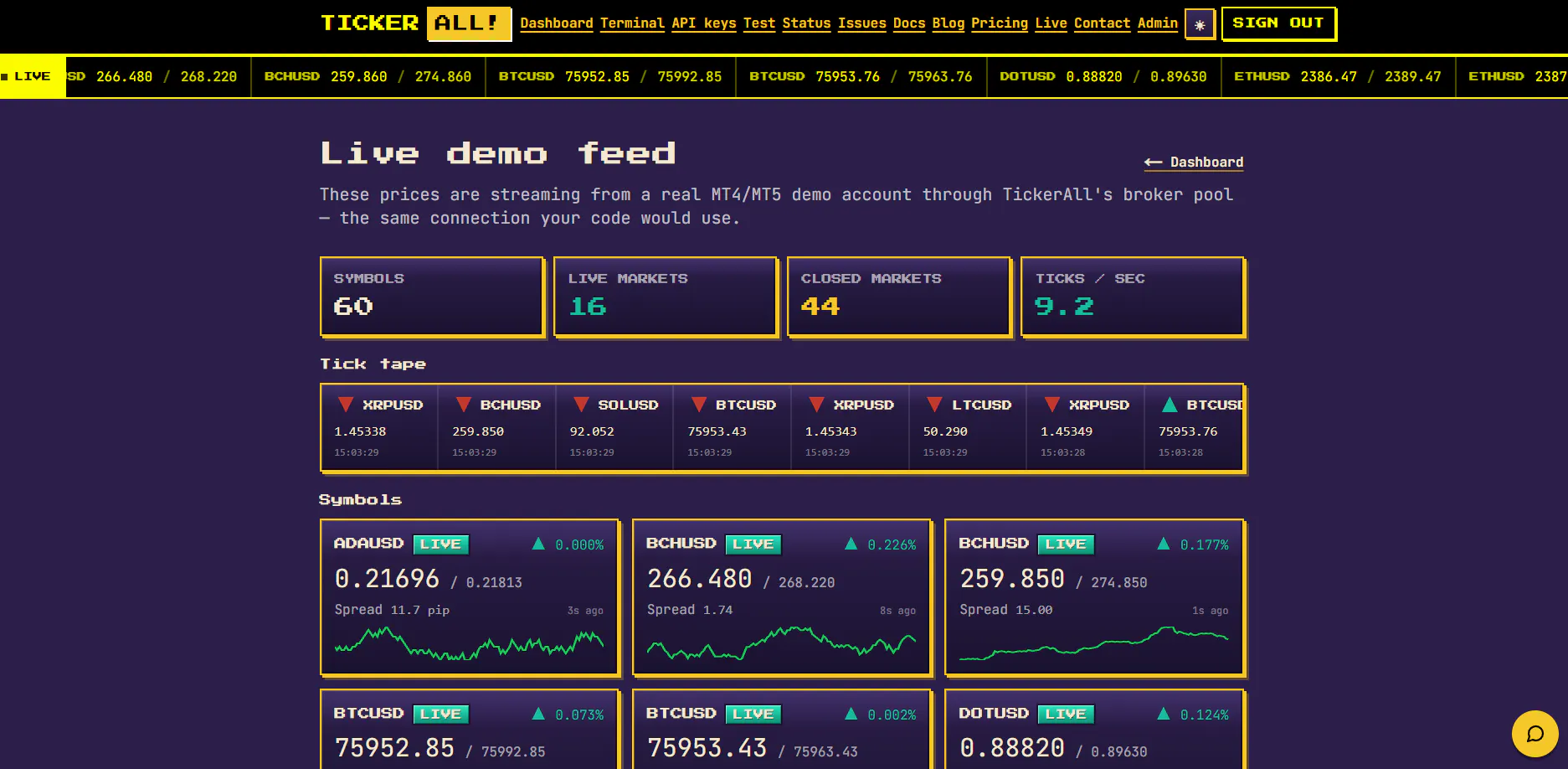Open the Pricing page link
Screen dimensions: 1568x769
(x=1000, y=23)
